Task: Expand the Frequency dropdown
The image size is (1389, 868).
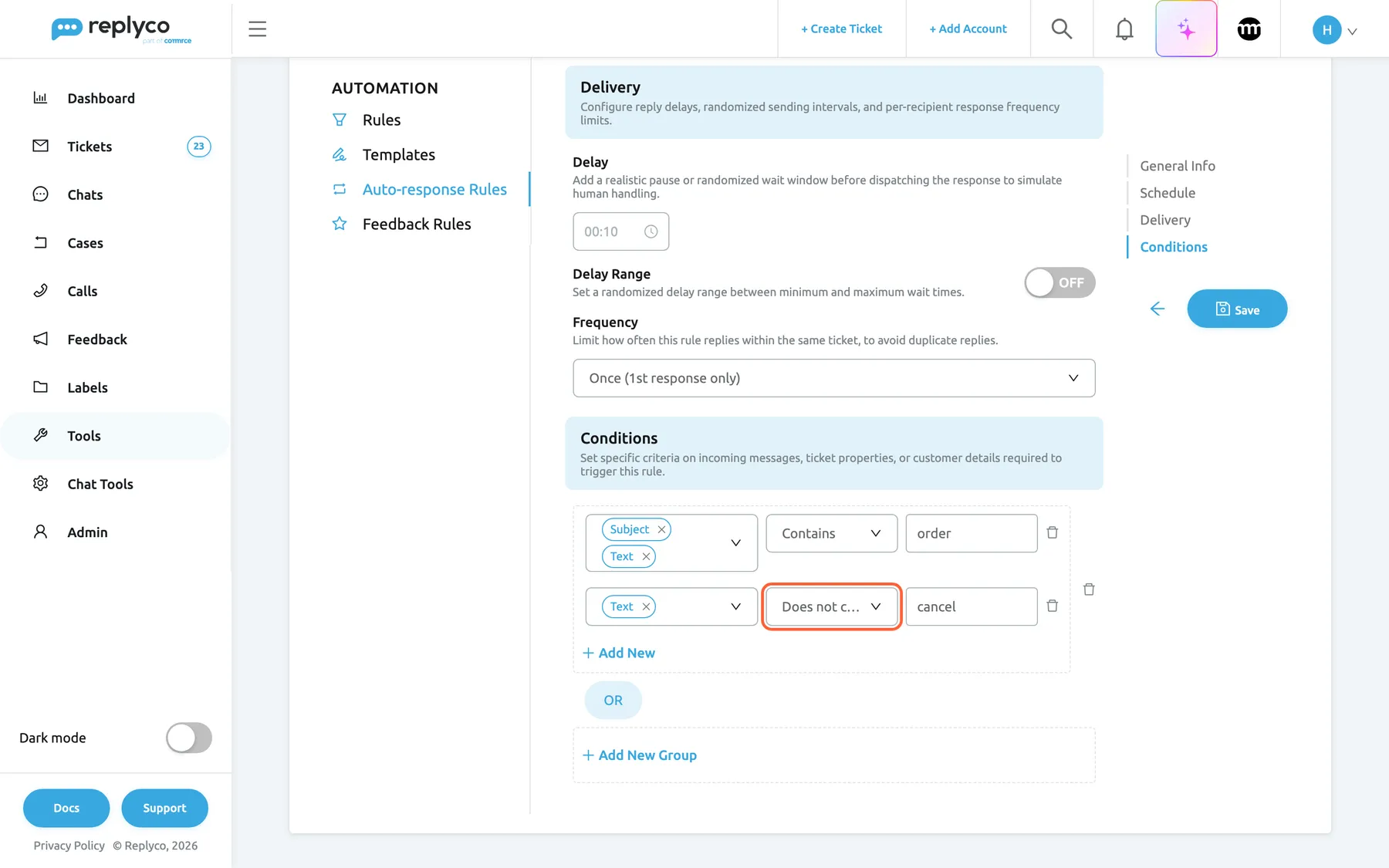Action: [x=833, y=378]
